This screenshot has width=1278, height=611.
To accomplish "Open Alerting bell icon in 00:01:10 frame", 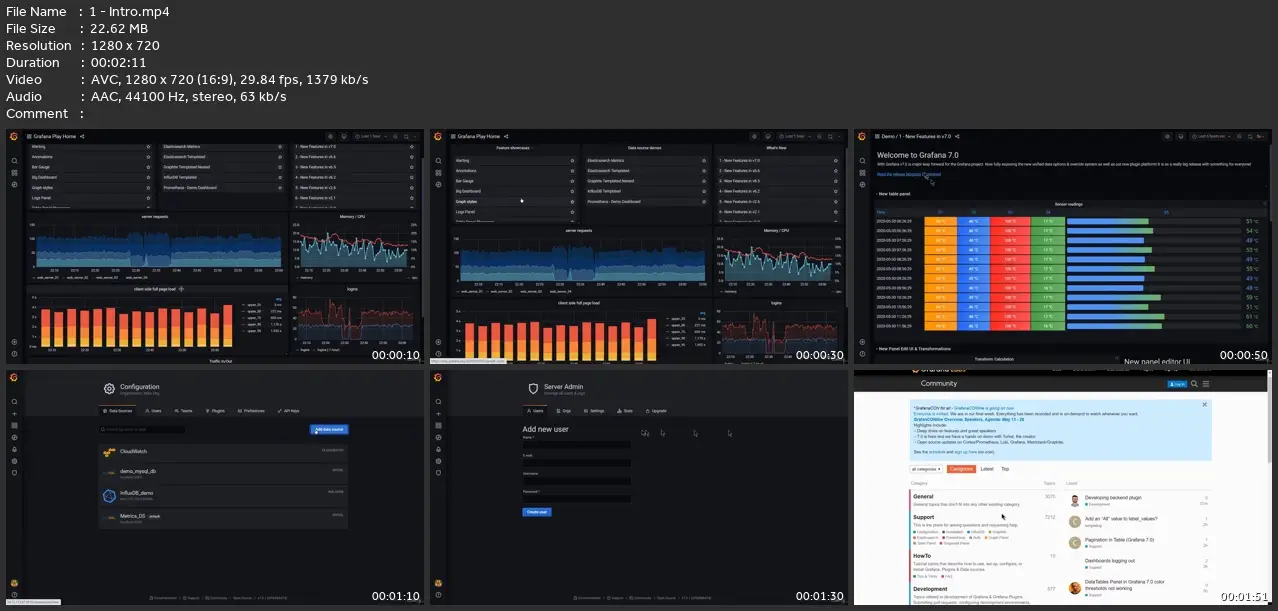I will click(15, 449).
